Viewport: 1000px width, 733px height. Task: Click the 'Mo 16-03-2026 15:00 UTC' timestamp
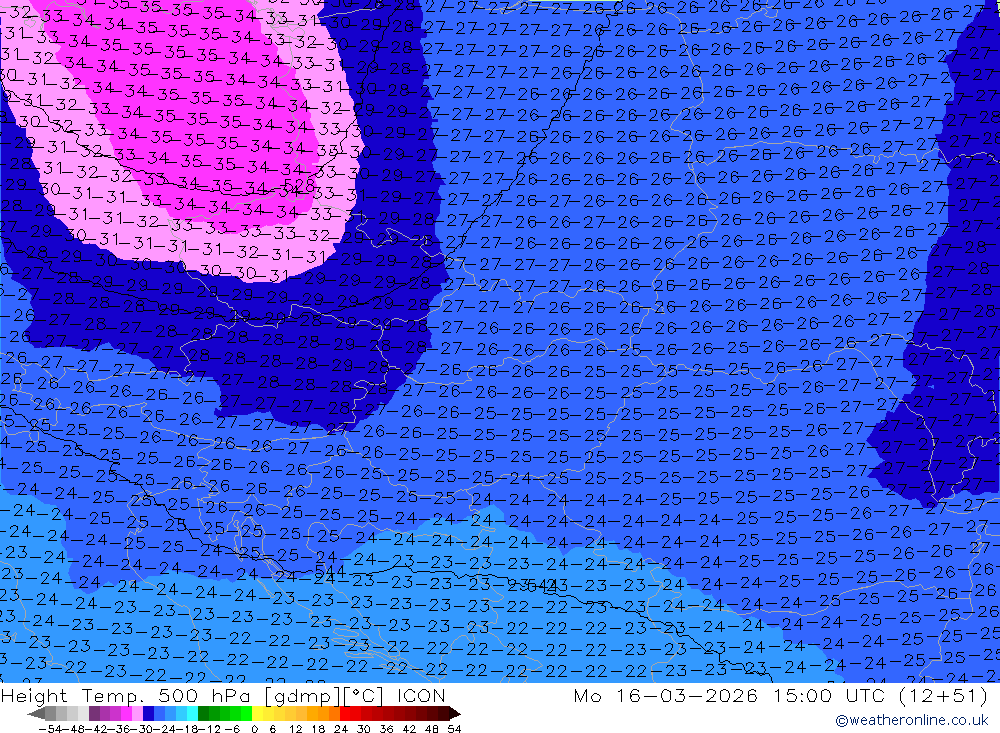click(x=730, y=695)
